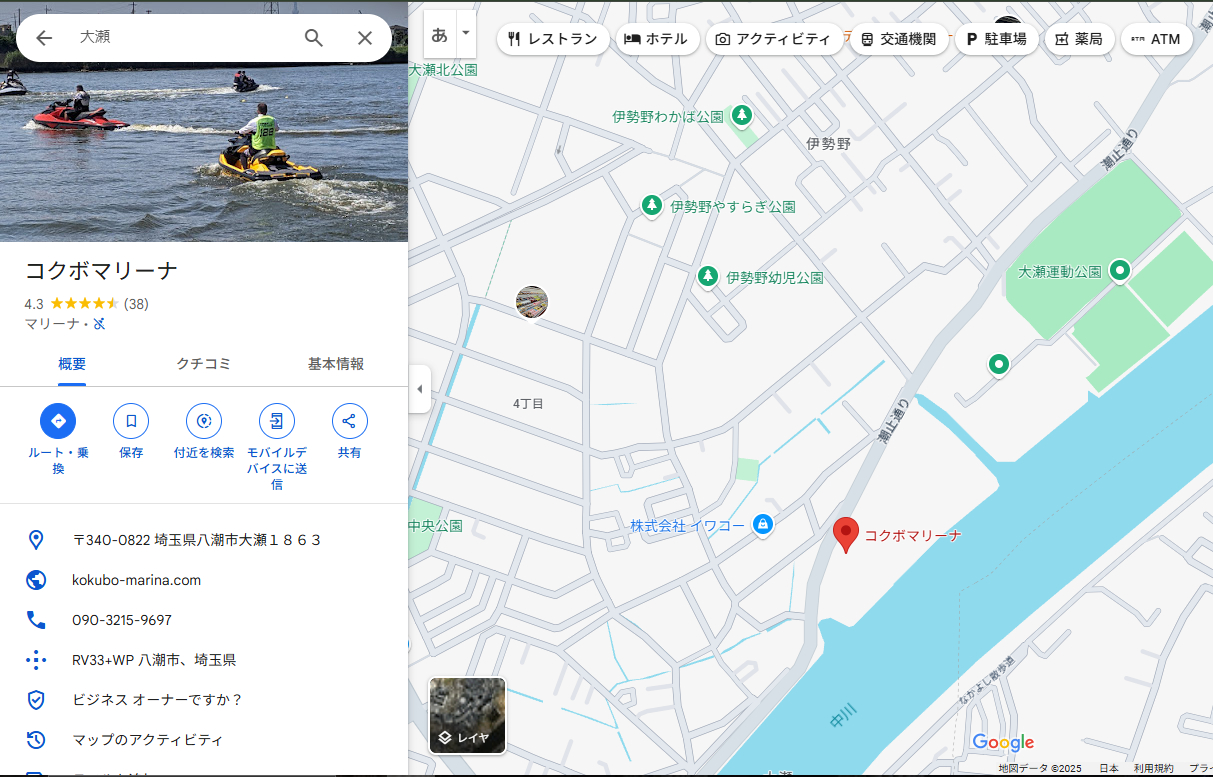Click the 伊勢野わかば公園 park marker

point(741,116)
